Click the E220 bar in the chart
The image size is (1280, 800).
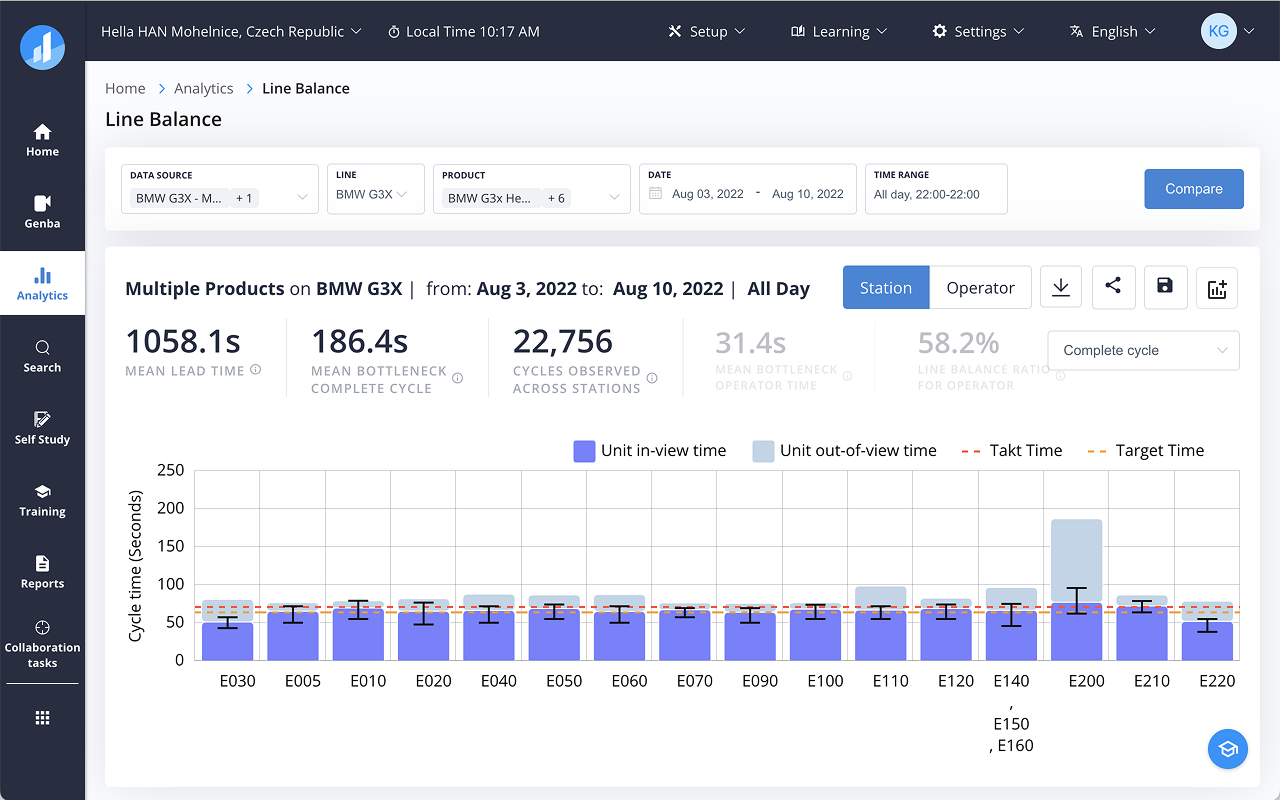pyautogui.click(x=1207, y=631)
